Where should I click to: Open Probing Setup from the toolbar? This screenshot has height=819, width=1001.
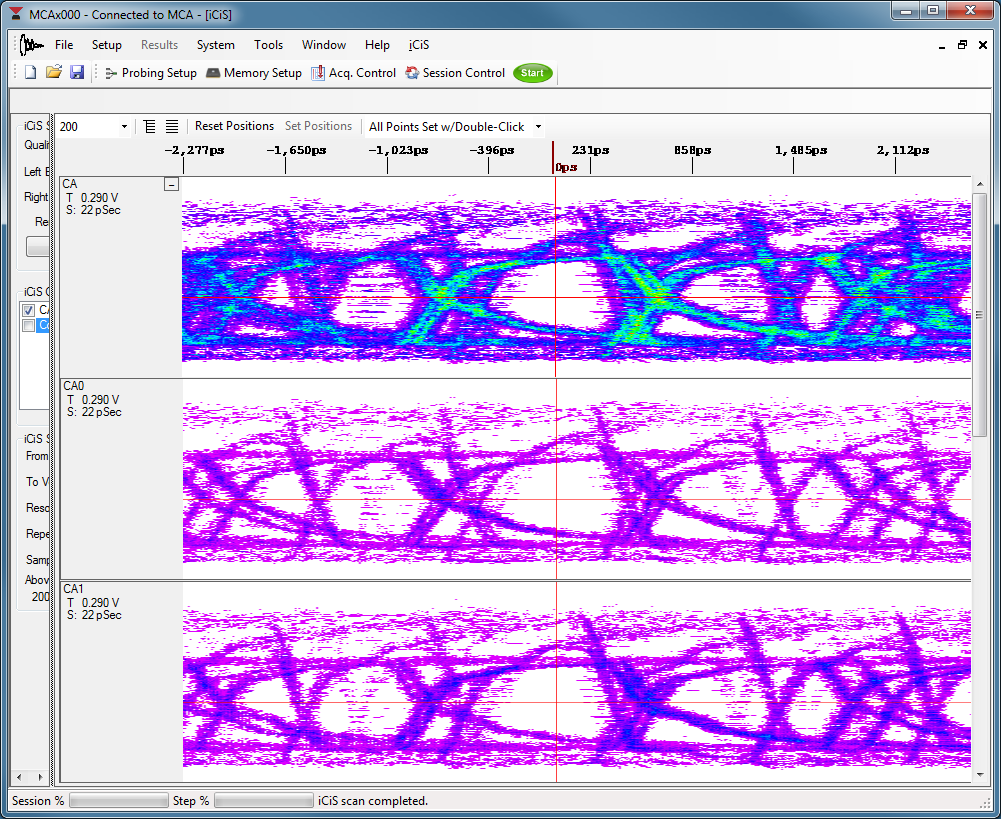click(151, 73)
